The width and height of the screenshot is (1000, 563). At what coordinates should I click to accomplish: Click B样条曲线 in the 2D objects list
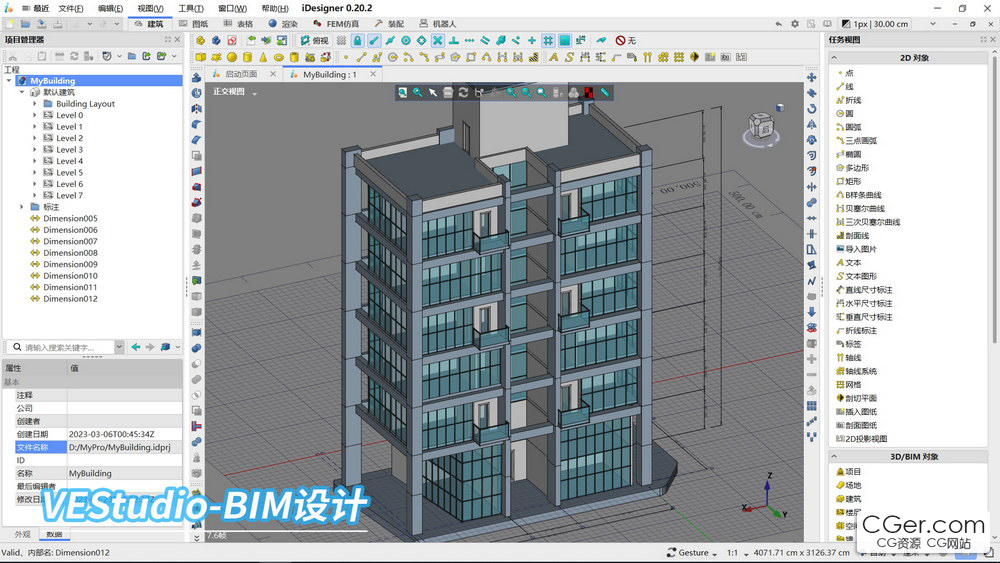(x=863, y=195)
